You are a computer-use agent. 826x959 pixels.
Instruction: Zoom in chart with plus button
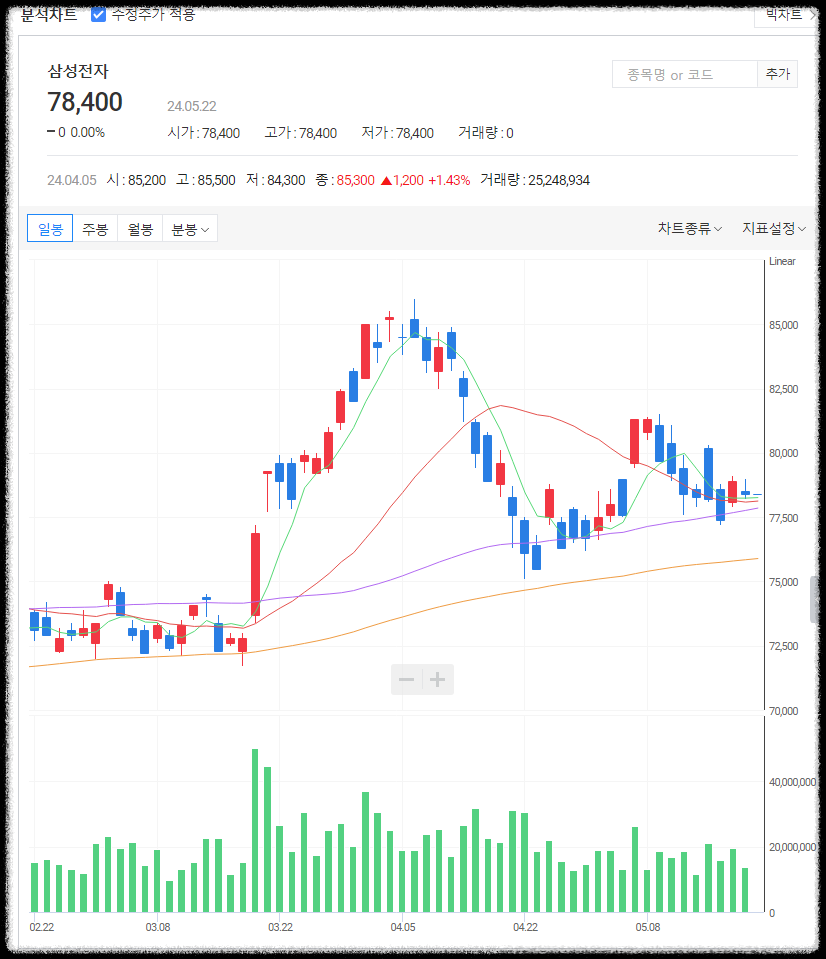pyautogui.click(x=438, y=679)
